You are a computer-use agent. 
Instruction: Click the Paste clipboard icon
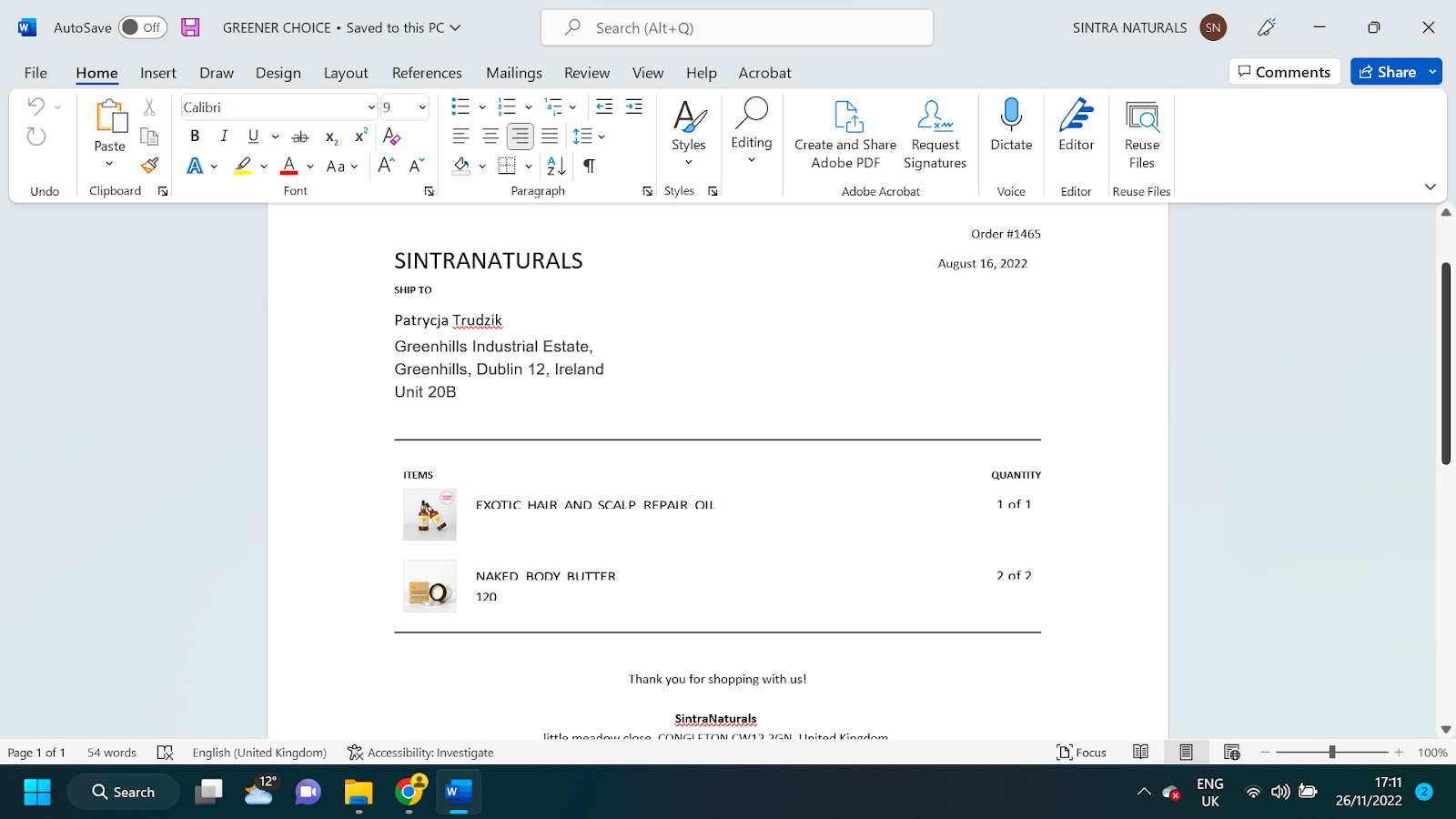click(110, 116)
